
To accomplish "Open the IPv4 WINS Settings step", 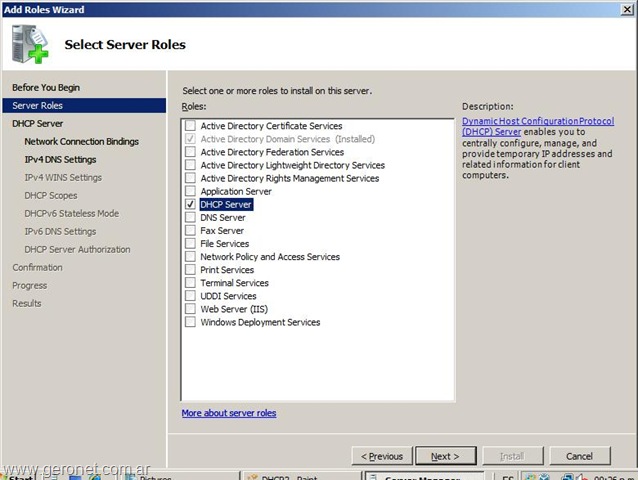I will (x=63, y=177).
